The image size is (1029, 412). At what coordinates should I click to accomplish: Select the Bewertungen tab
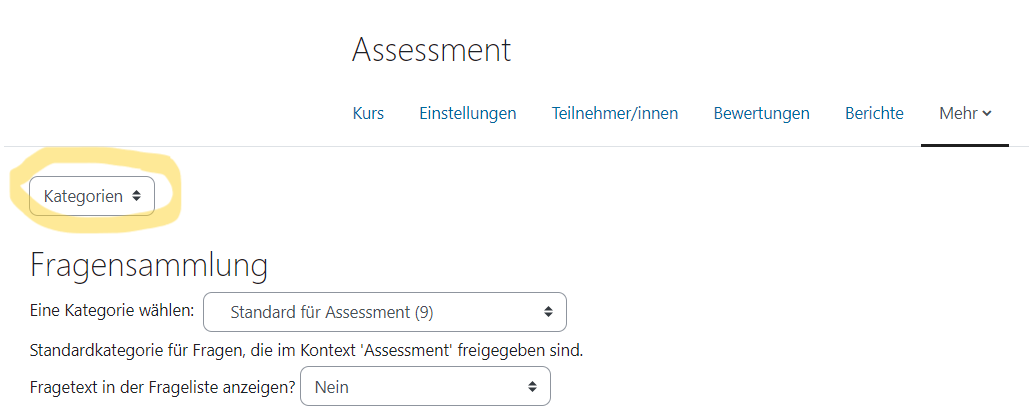761,113
